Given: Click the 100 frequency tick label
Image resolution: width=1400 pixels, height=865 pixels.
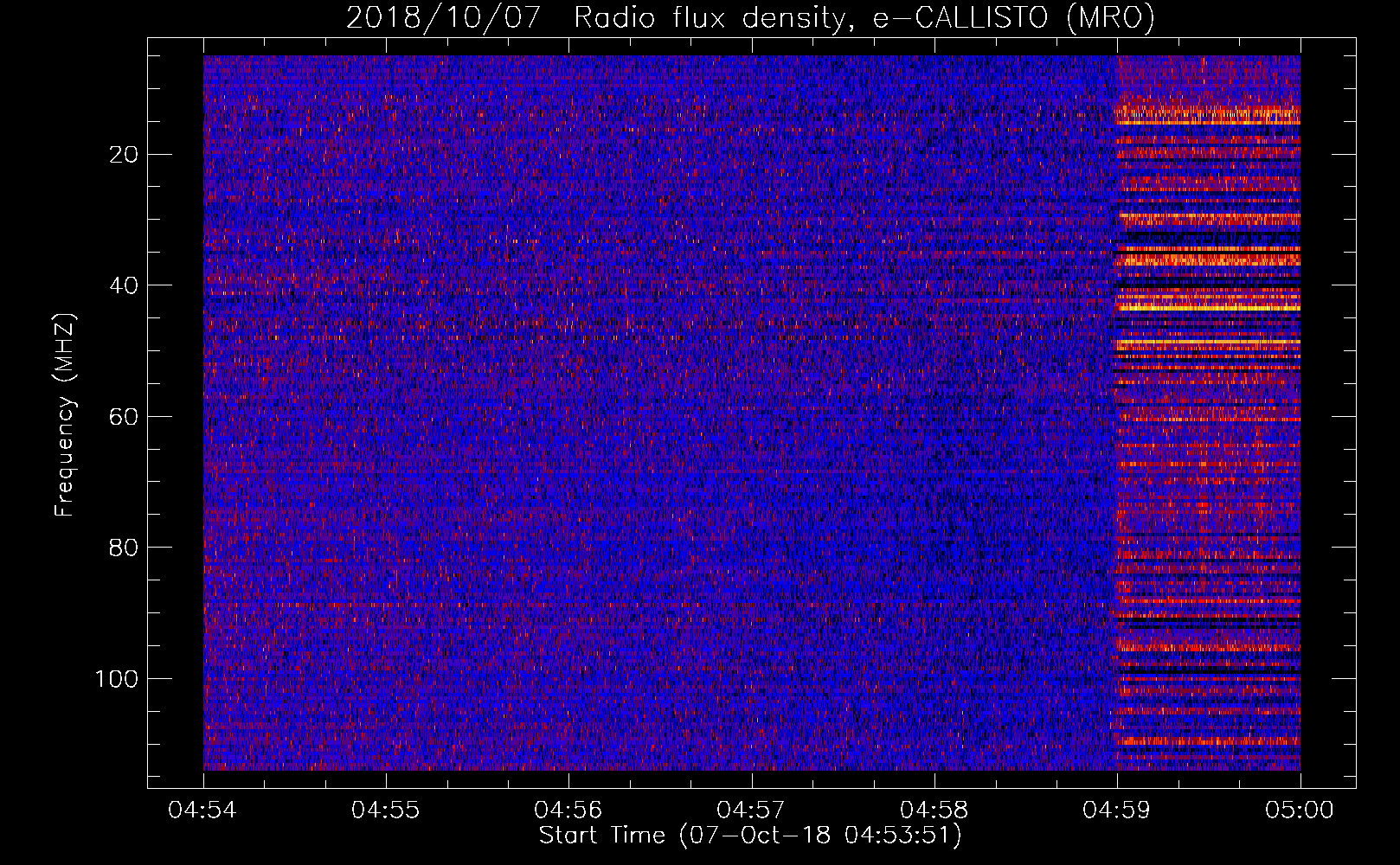Looking at the screenshot, I should click(118, 679).
